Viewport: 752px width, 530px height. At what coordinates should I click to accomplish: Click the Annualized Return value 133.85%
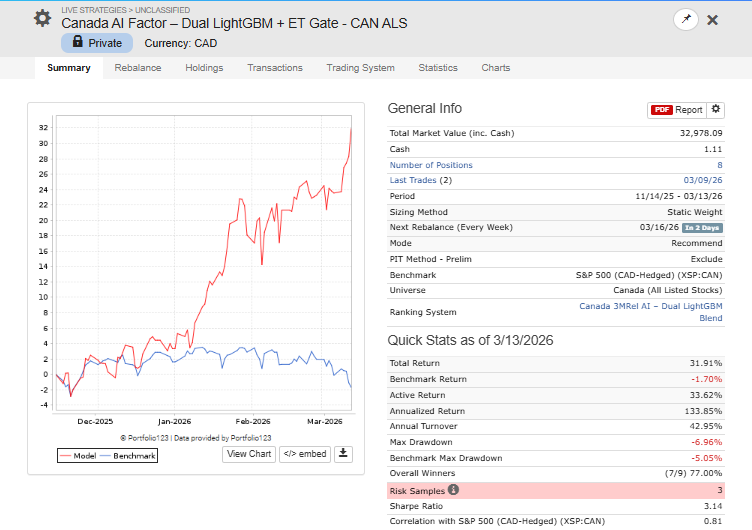coord(703,411)
